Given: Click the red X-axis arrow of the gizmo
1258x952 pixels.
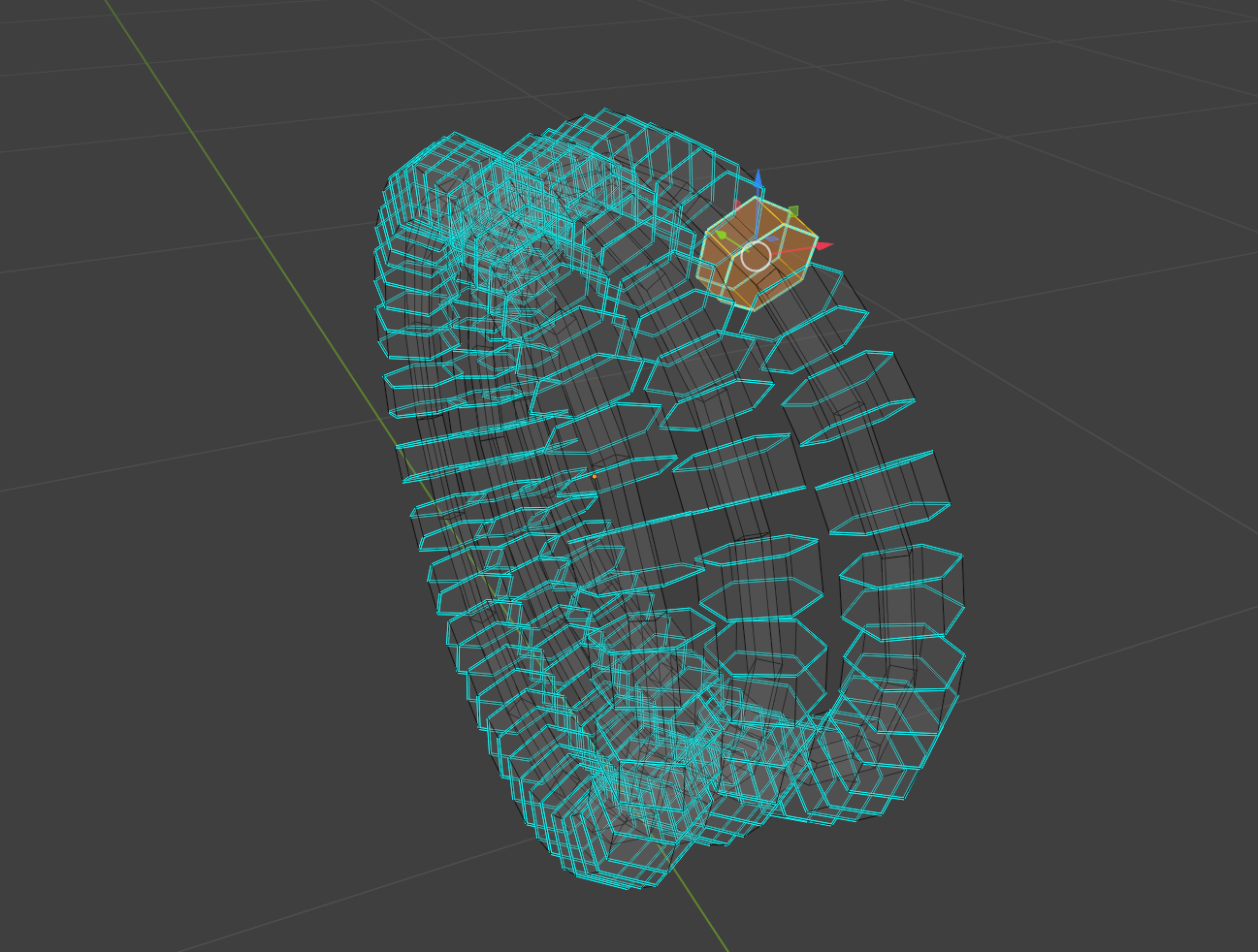Looking at the screenshot, I should tap(823, 246).
